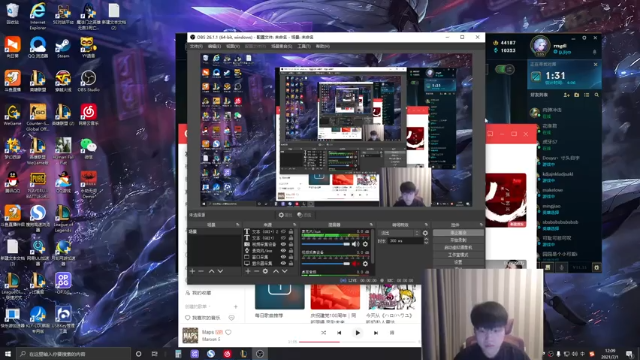Move selected scene up with arrow
The height and width of the screenshot is (360, 640).
211,271
